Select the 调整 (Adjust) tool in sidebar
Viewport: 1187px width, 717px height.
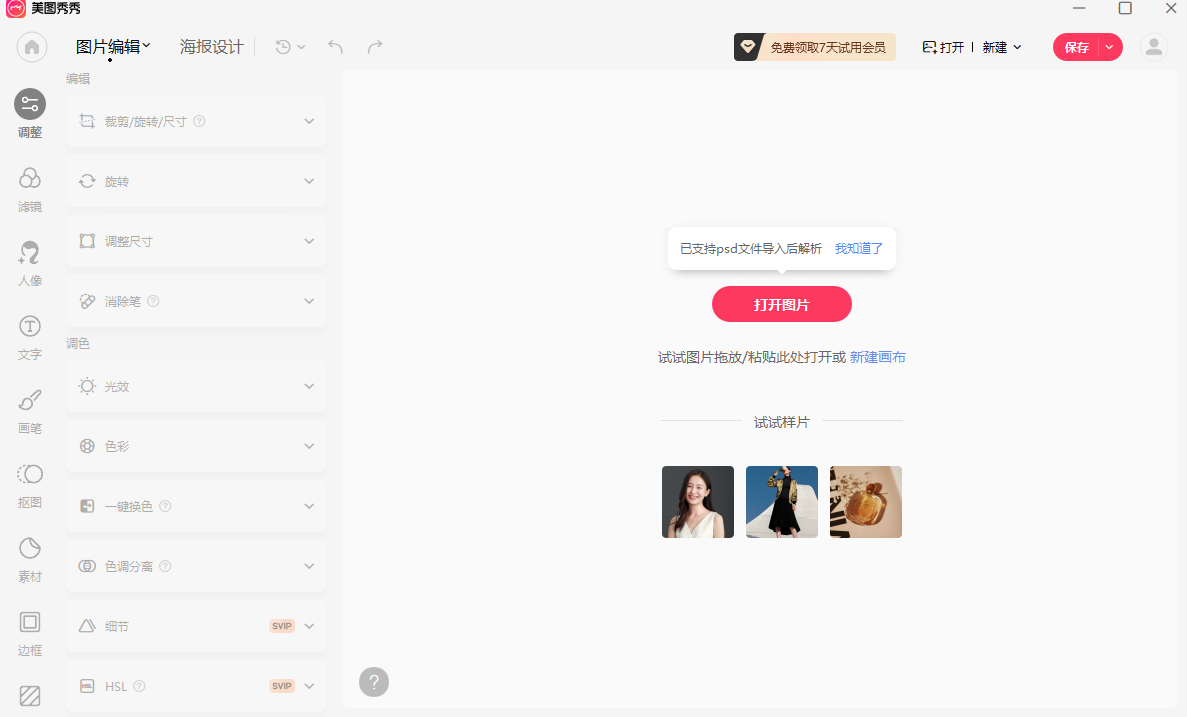pyautogui.click(x=29, y=112)
